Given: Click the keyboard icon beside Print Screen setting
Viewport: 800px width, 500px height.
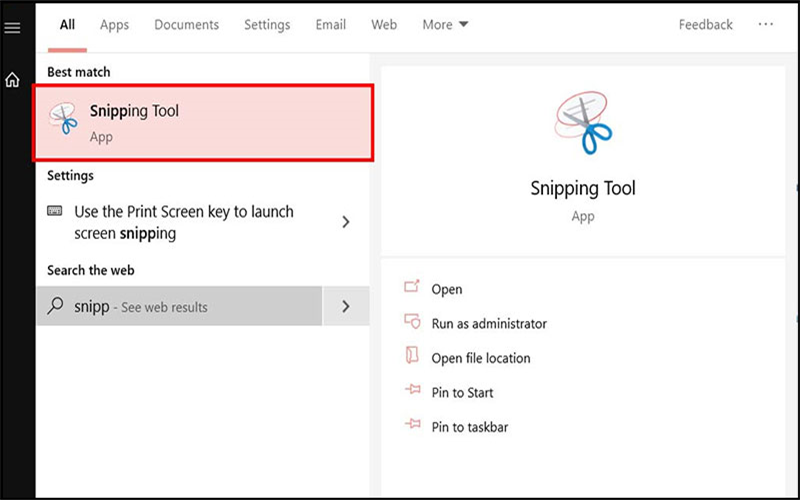Looking at the screenshot, I should (x=55, y=211).
